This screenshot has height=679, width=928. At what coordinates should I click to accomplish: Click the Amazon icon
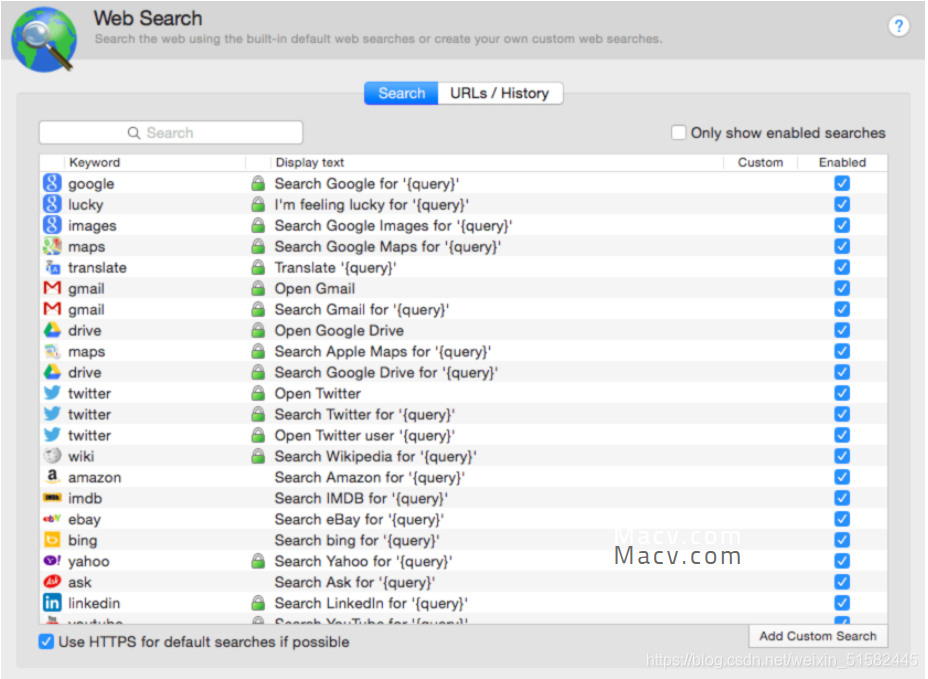pos(52,477)
